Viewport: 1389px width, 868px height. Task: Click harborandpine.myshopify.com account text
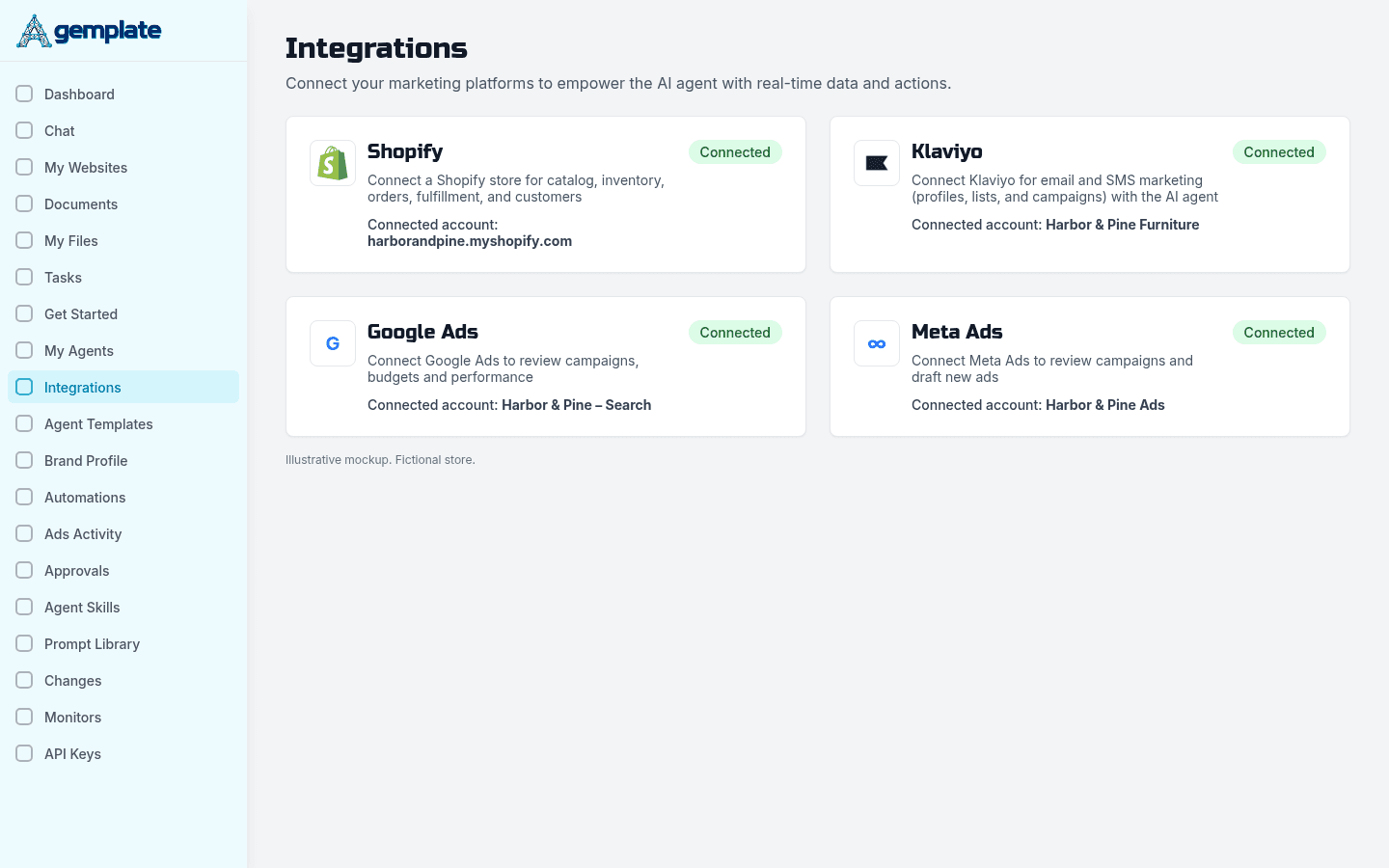pos(470,241)
